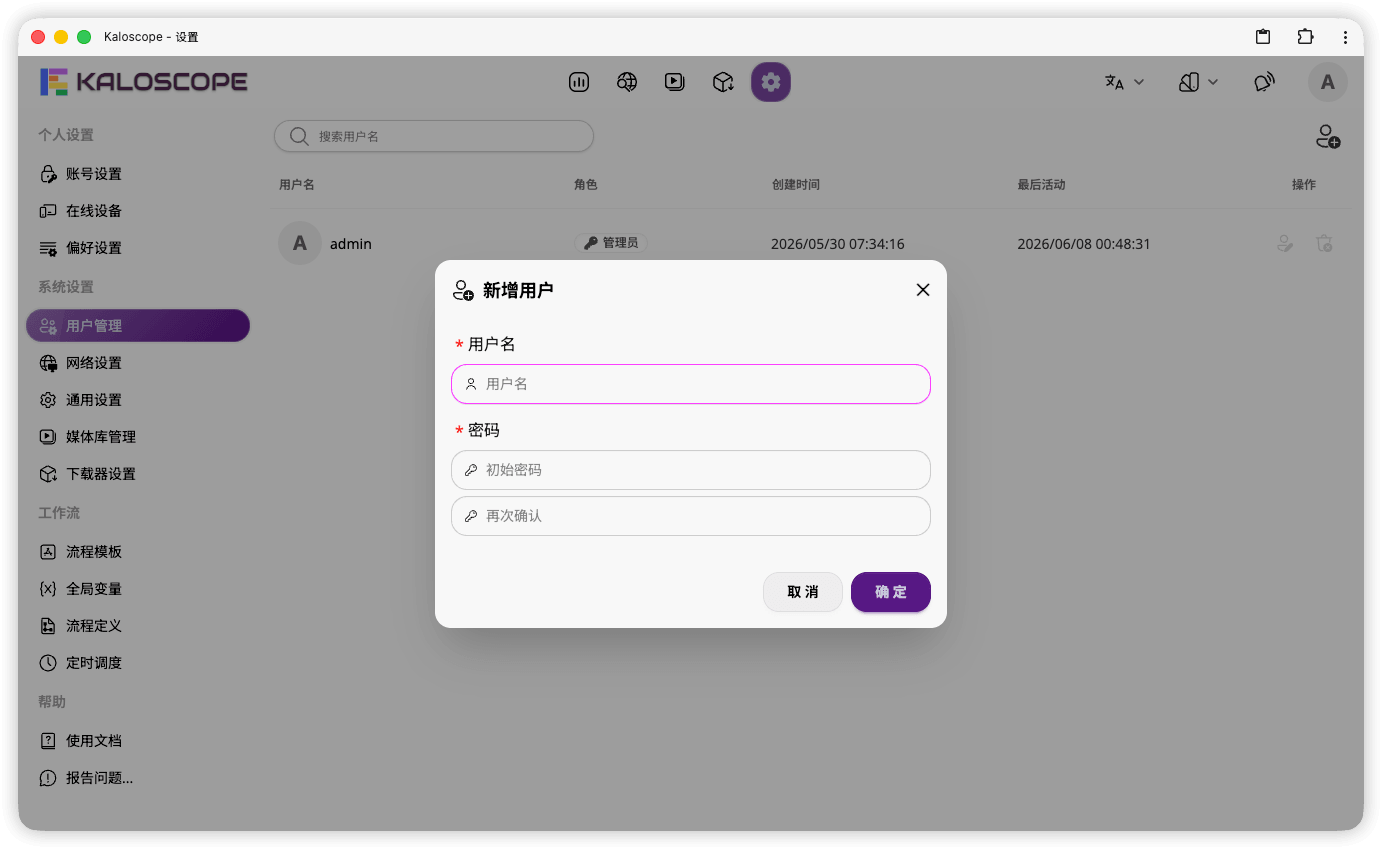Expand the theme selector dropdown
This screenshot has width=1382, height=849.
point(1198,82)
